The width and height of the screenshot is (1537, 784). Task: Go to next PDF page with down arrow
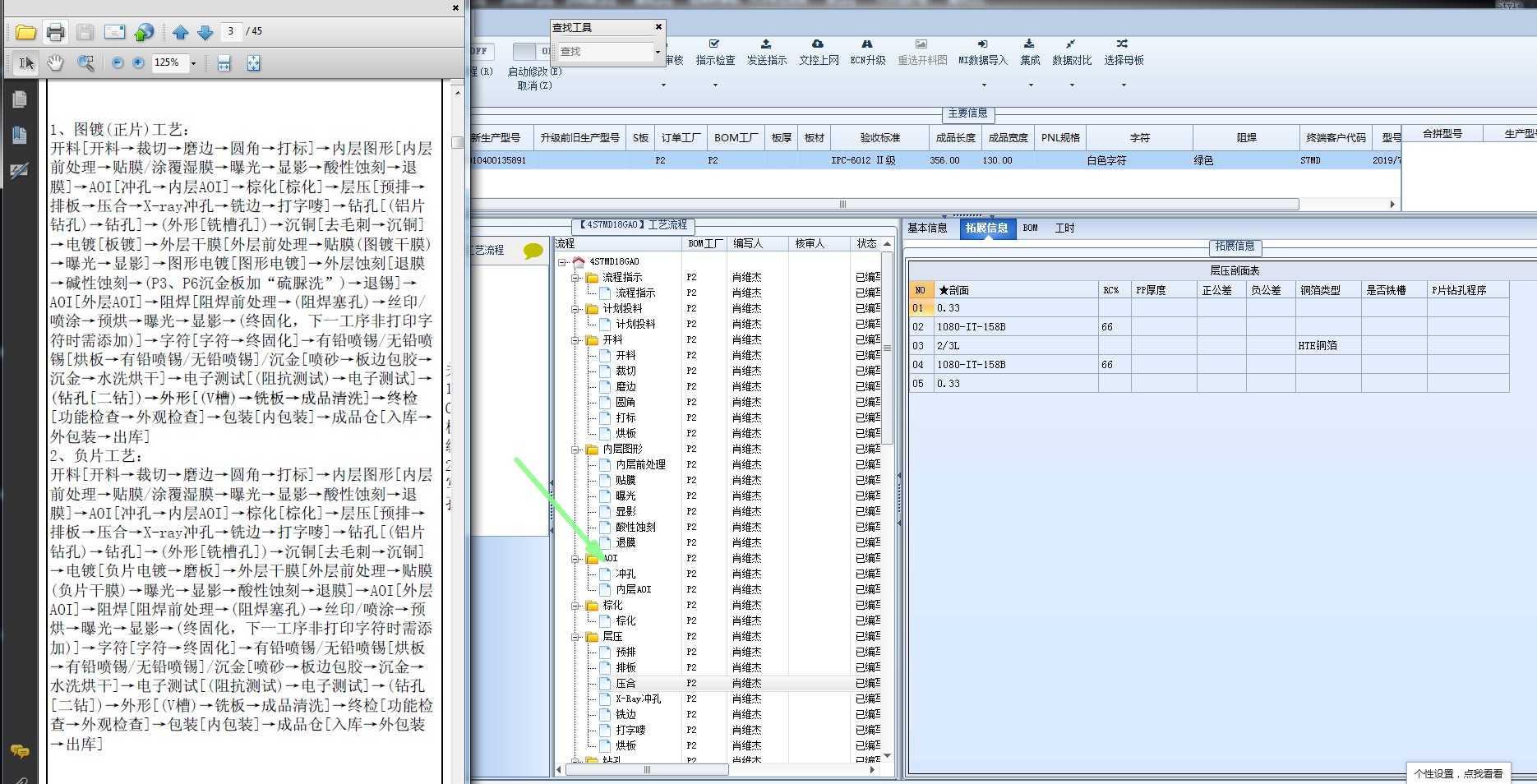click(205, 32)
